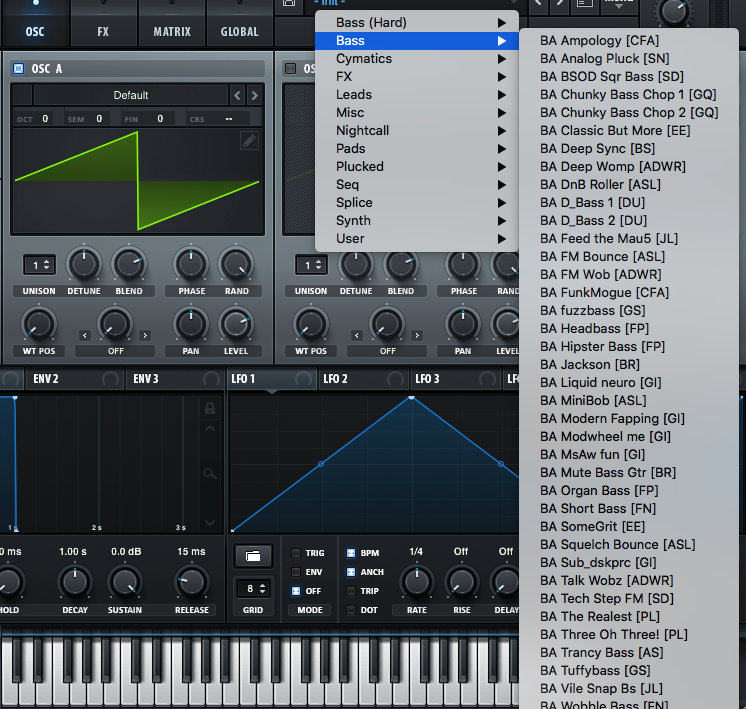The height and width of the screenshot is (709, 746).
Task: Click OSC B warp mode left arrow
Action: click(357, 335)
